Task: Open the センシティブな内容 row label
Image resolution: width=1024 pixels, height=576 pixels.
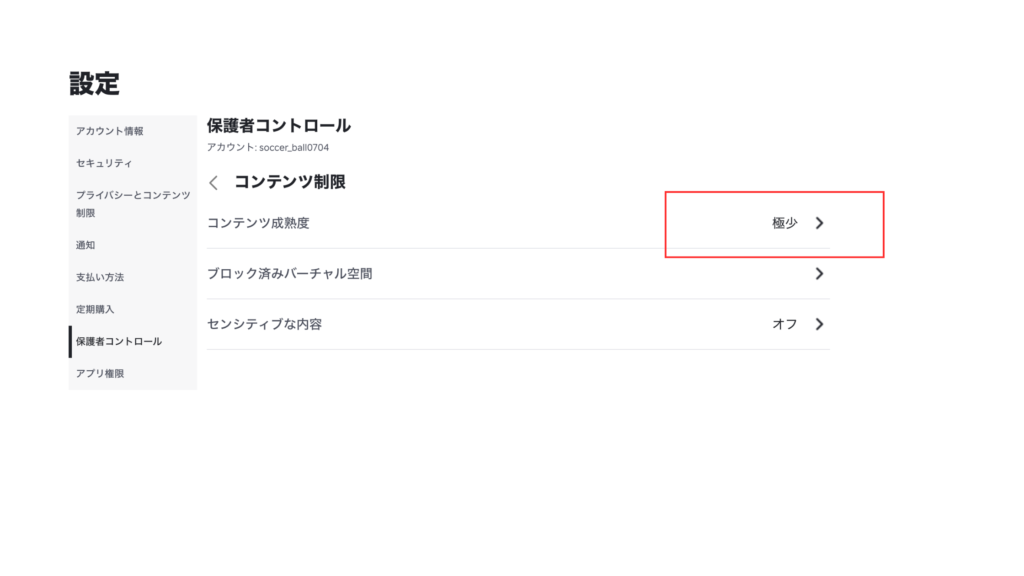Action: [264, 324]
